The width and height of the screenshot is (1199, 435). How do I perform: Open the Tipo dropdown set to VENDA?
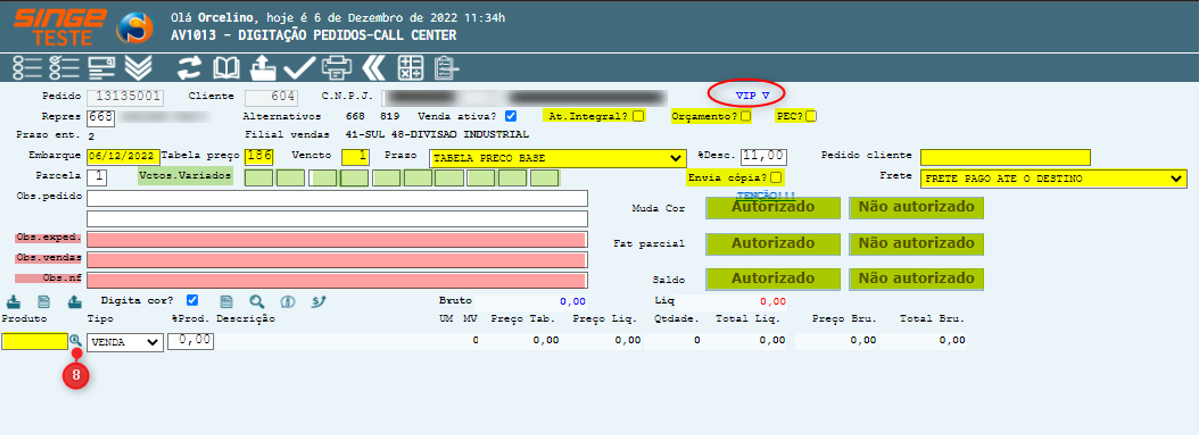coord(125,342)
